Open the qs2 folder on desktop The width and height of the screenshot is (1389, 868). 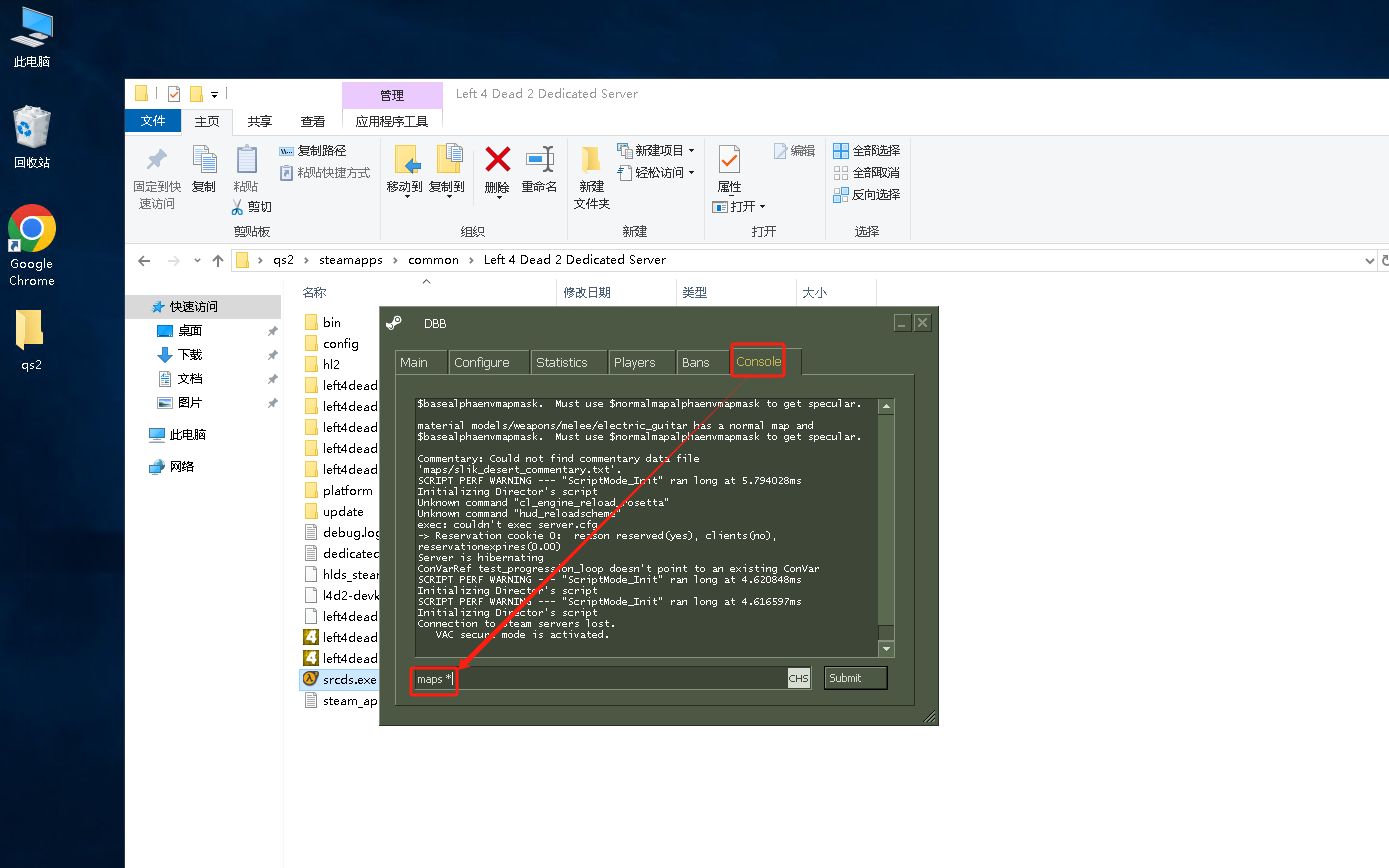31,340
